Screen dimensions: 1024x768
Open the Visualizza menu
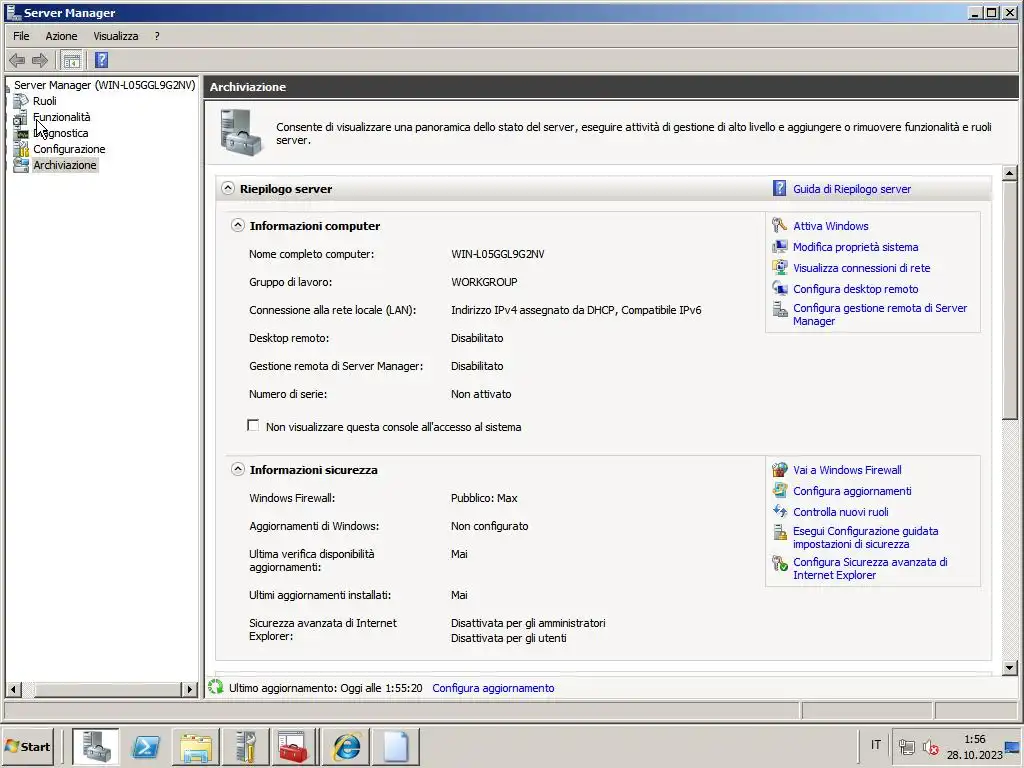(x=116, y=36)
